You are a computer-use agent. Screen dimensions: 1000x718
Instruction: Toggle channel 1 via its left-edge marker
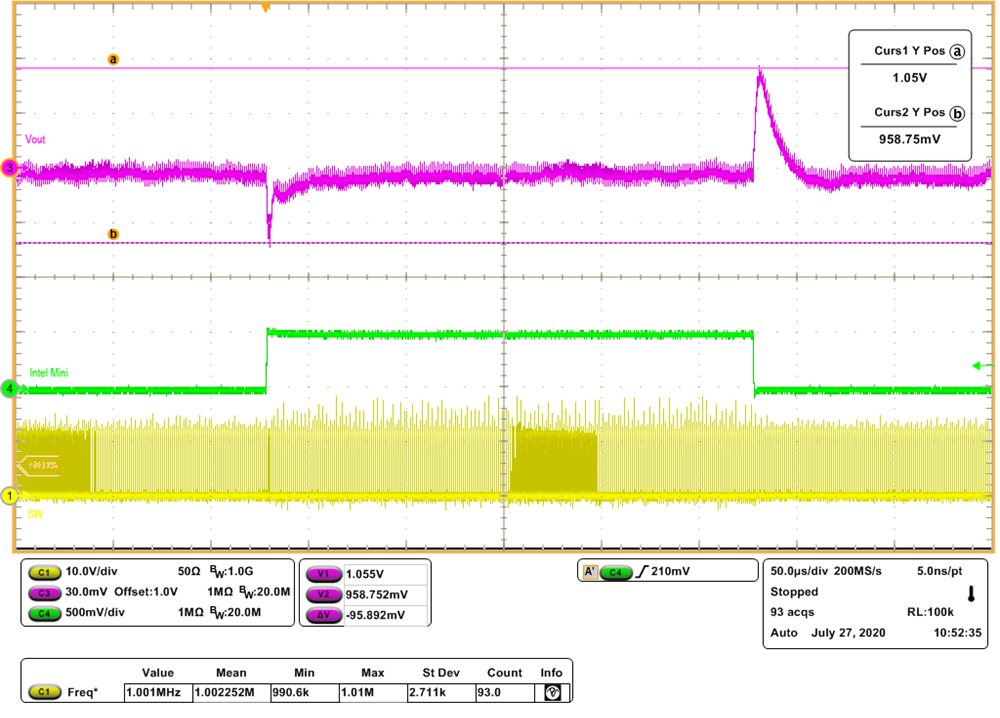8,495
